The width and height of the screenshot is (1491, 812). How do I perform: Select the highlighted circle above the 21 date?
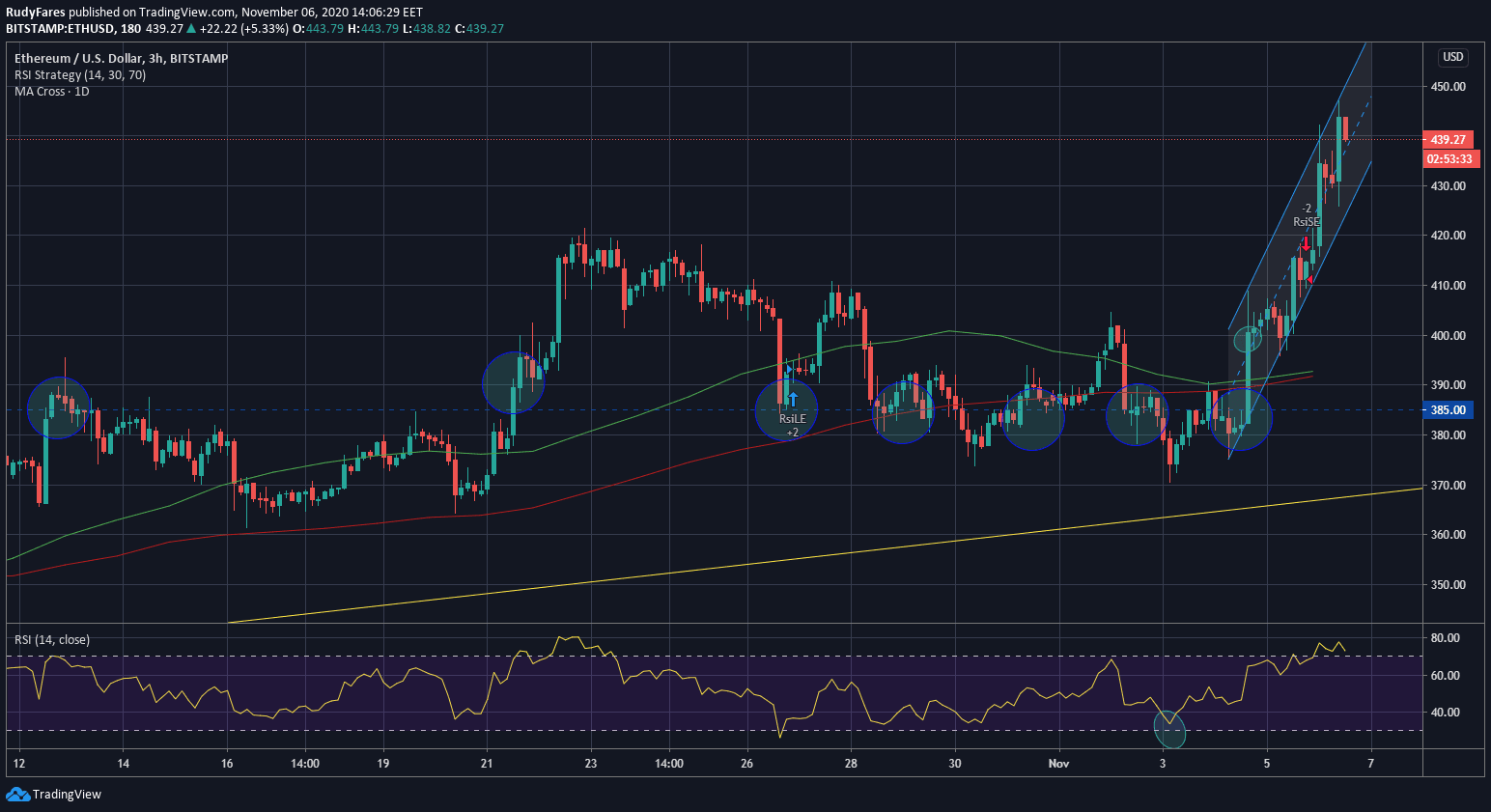(x=513, y=382)
